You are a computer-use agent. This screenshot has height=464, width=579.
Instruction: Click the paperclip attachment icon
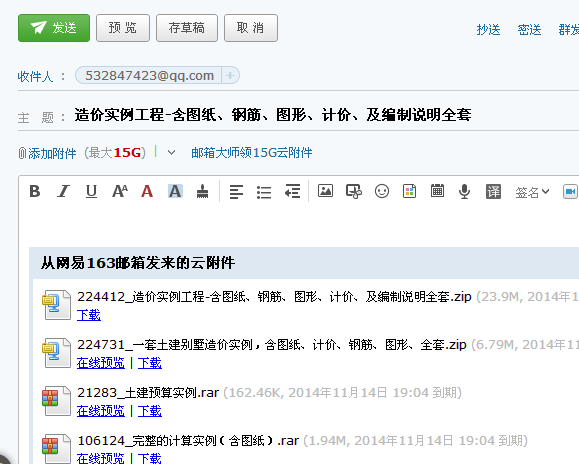pos(22,153)
